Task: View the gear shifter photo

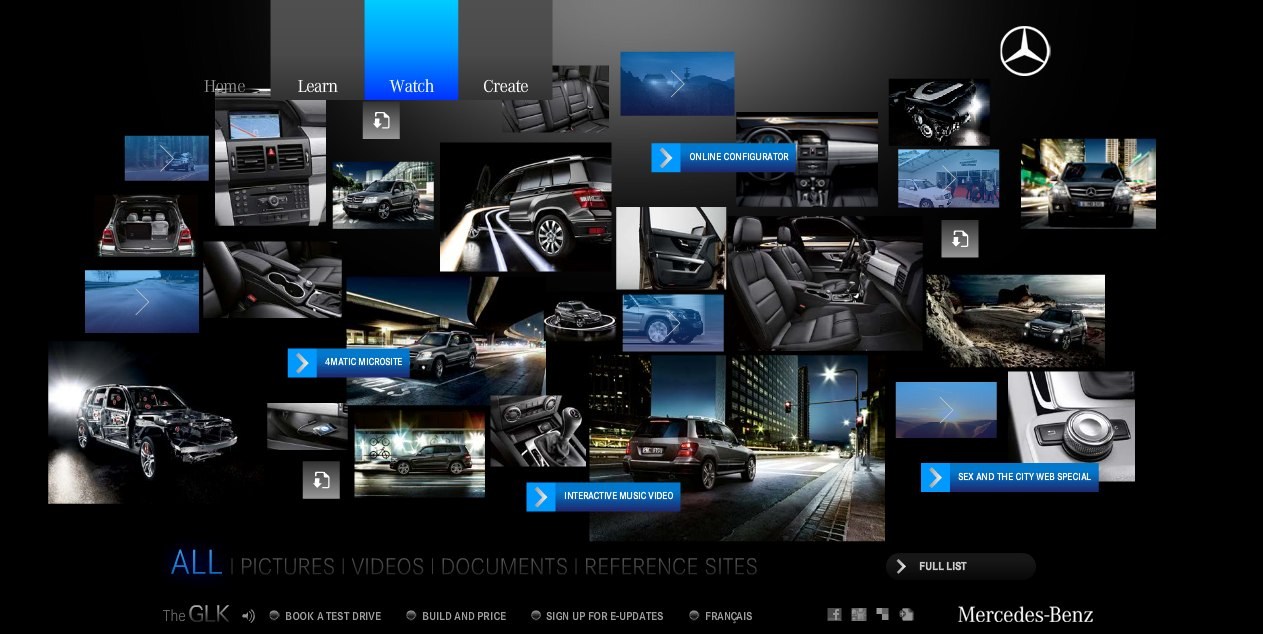Action: [538, 431]
